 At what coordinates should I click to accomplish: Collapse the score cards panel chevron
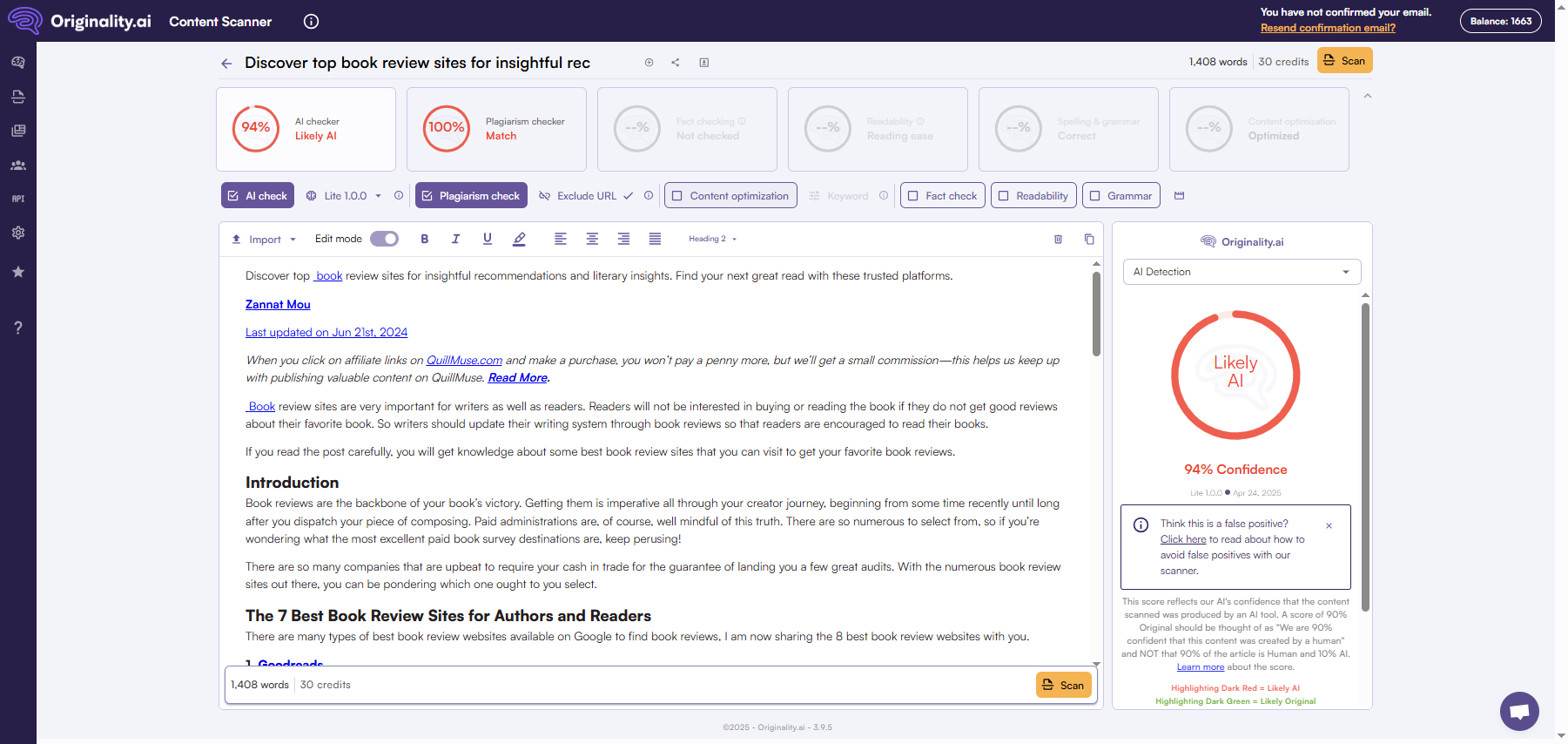[x=1368, y=96]
